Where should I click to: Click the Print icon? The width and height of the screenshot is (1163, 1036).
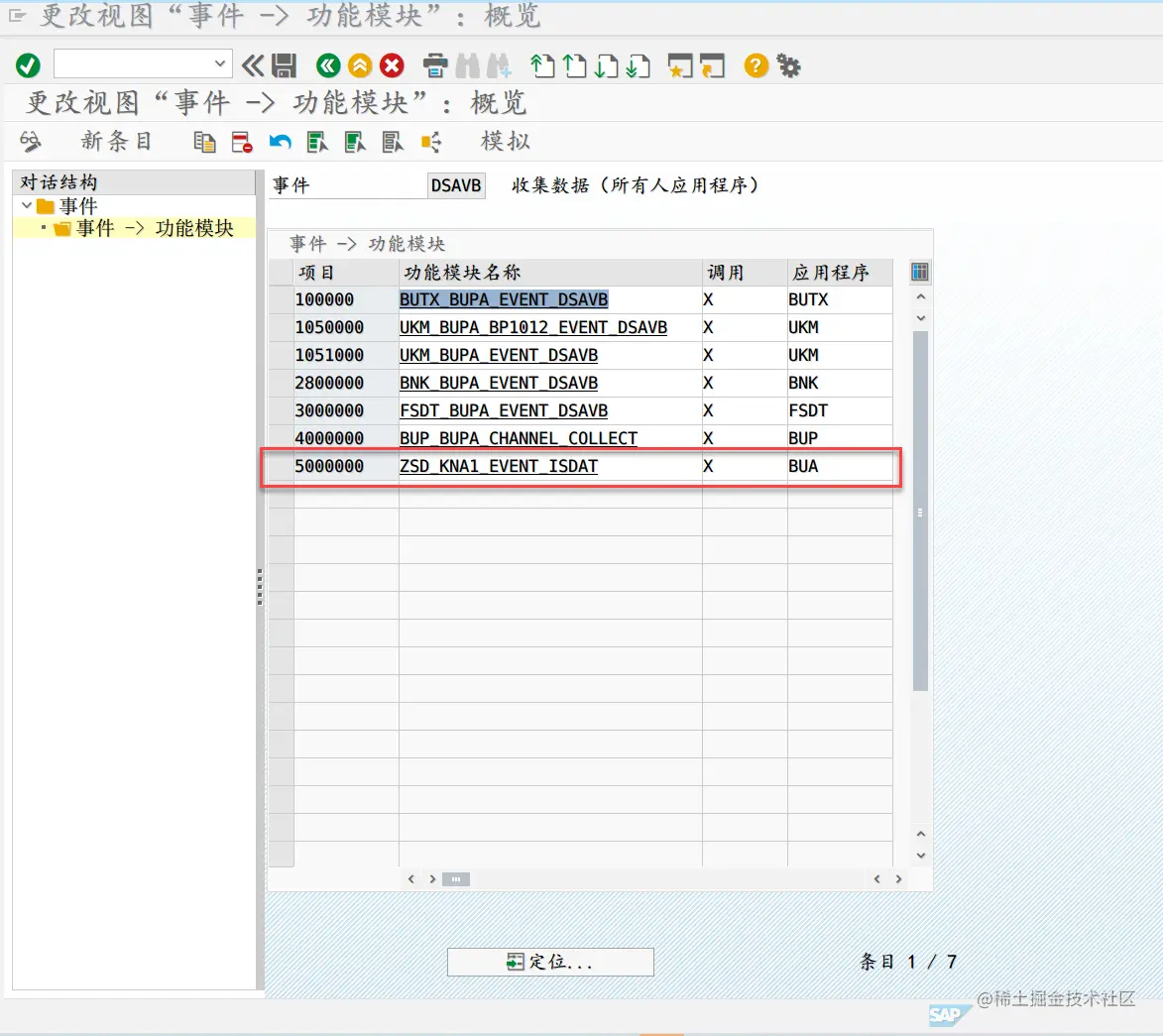[435, 66]
